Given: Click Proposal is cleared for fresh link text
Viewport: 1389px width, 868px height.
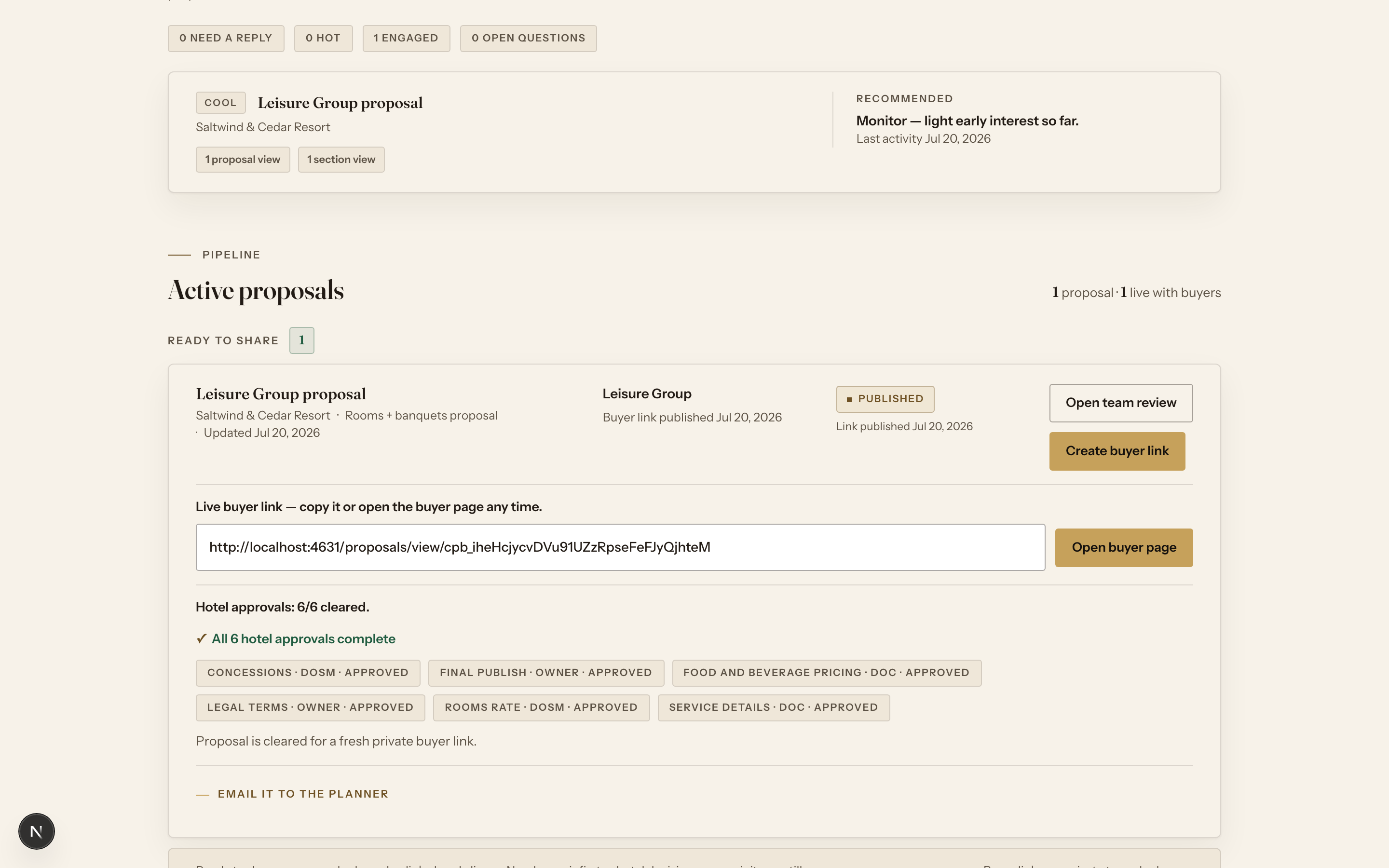Looking at the screenshot, I should [x=336, y=741].
